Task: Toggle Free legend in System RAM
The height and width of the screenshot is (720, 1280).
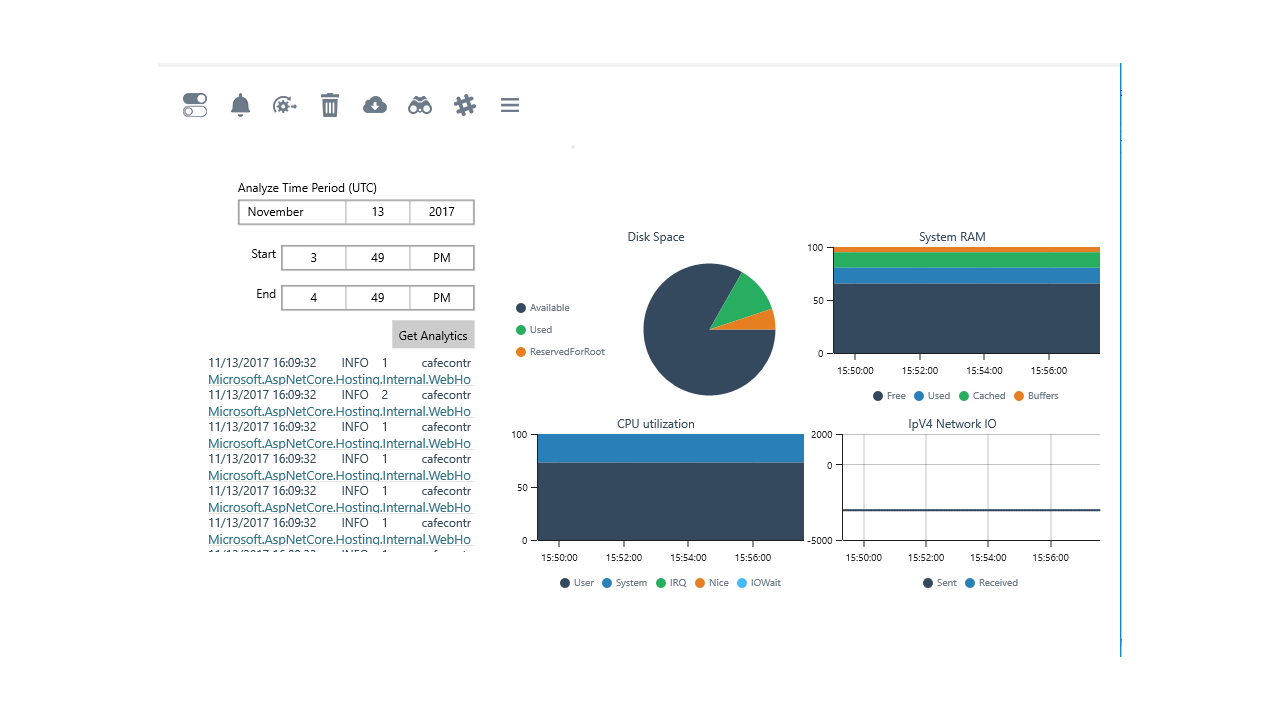Action: coord(889,396)
